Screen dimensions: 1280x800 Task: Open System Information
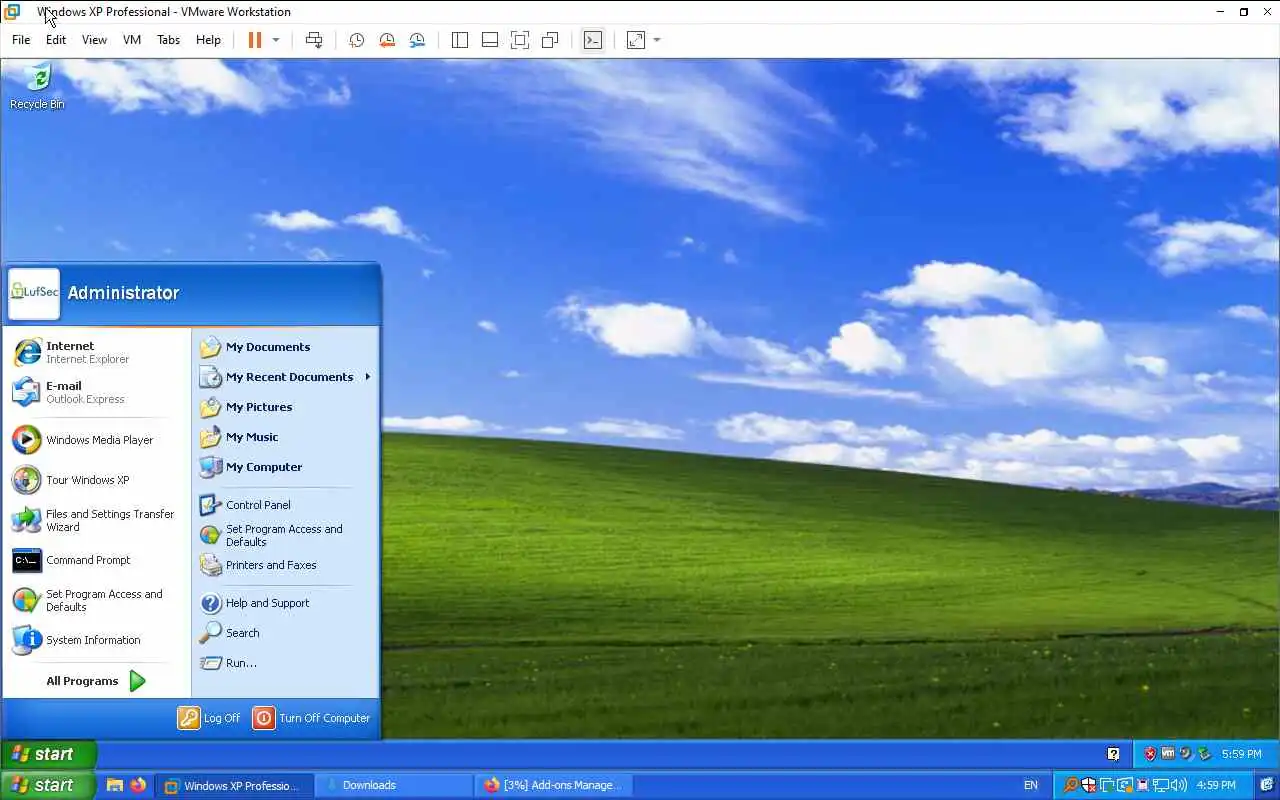pos(98,640)
